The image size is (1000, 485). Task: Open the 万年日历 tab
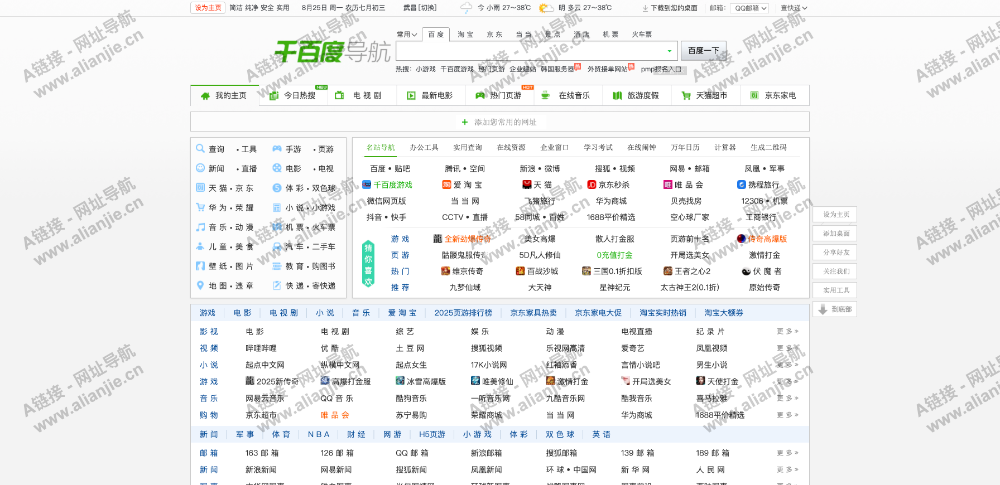(685, 147)
